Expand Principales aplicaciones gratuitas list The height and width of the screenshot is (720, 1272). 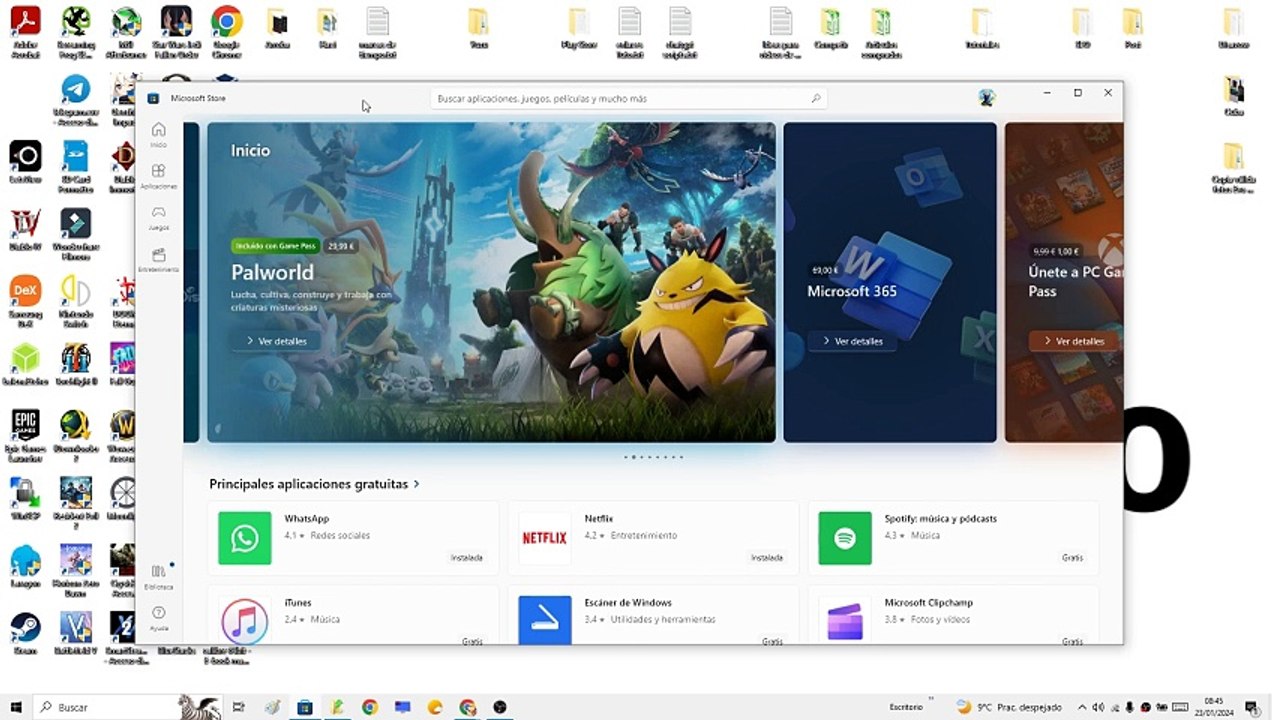pyautogui.click(x=314, y=484)
